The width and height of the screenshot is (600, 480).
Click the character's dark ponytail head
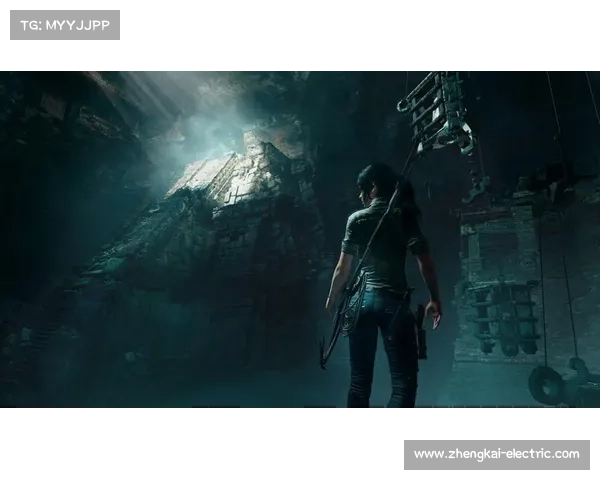(380, 185)
